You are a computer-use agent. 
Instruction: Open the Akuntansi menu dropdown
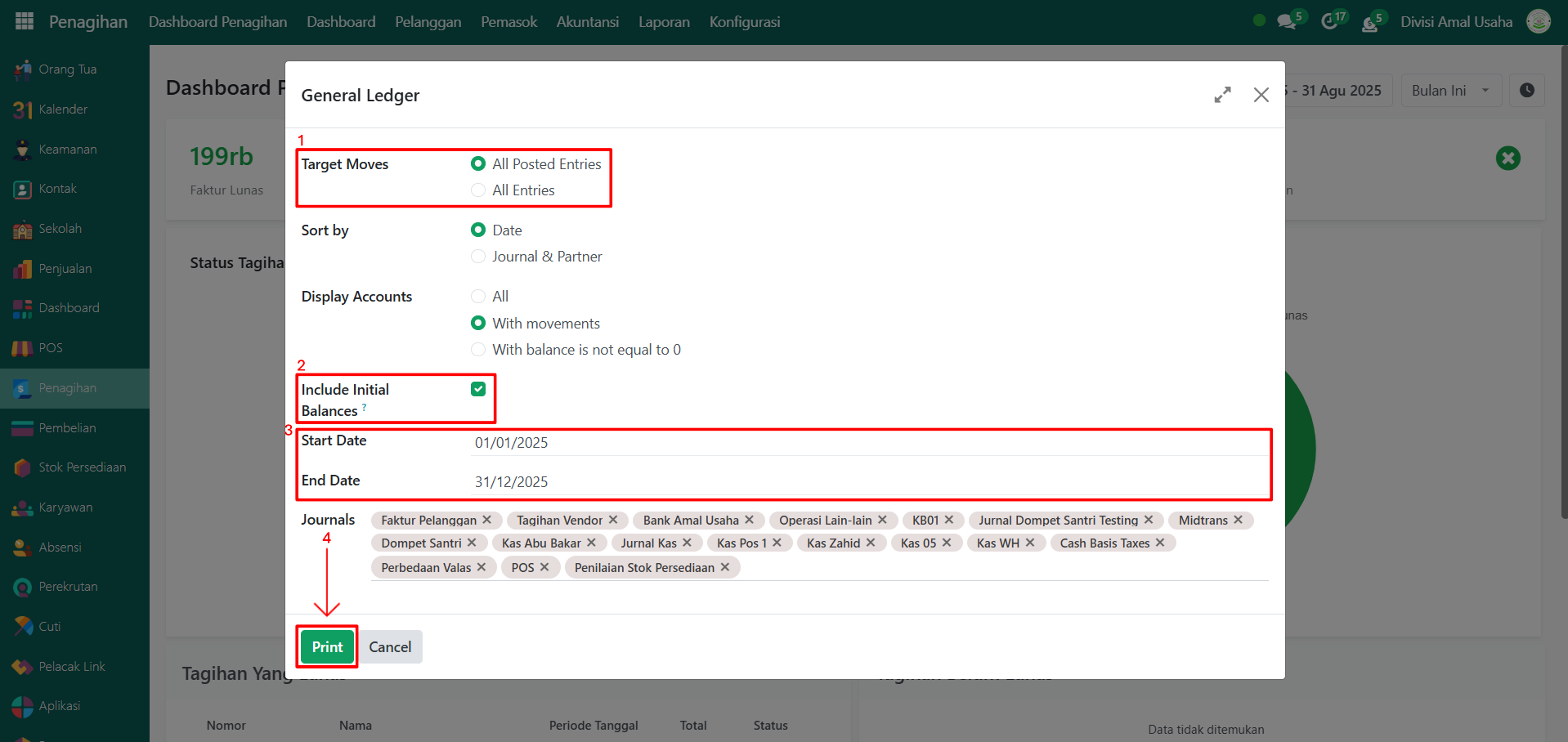coord(587,22)
